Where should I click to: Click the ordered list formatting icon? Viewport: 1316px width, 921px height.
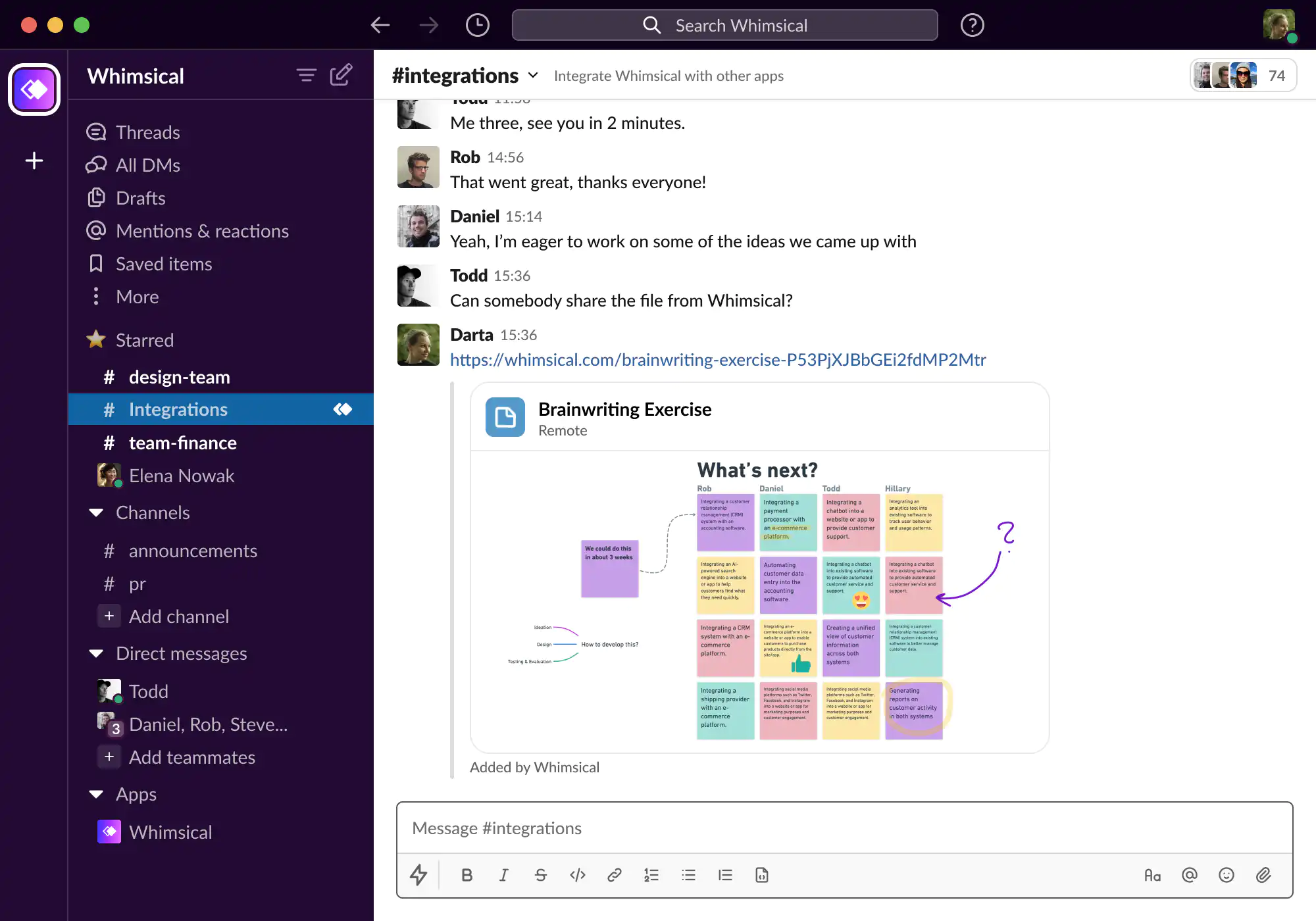(x=651, y=874)
